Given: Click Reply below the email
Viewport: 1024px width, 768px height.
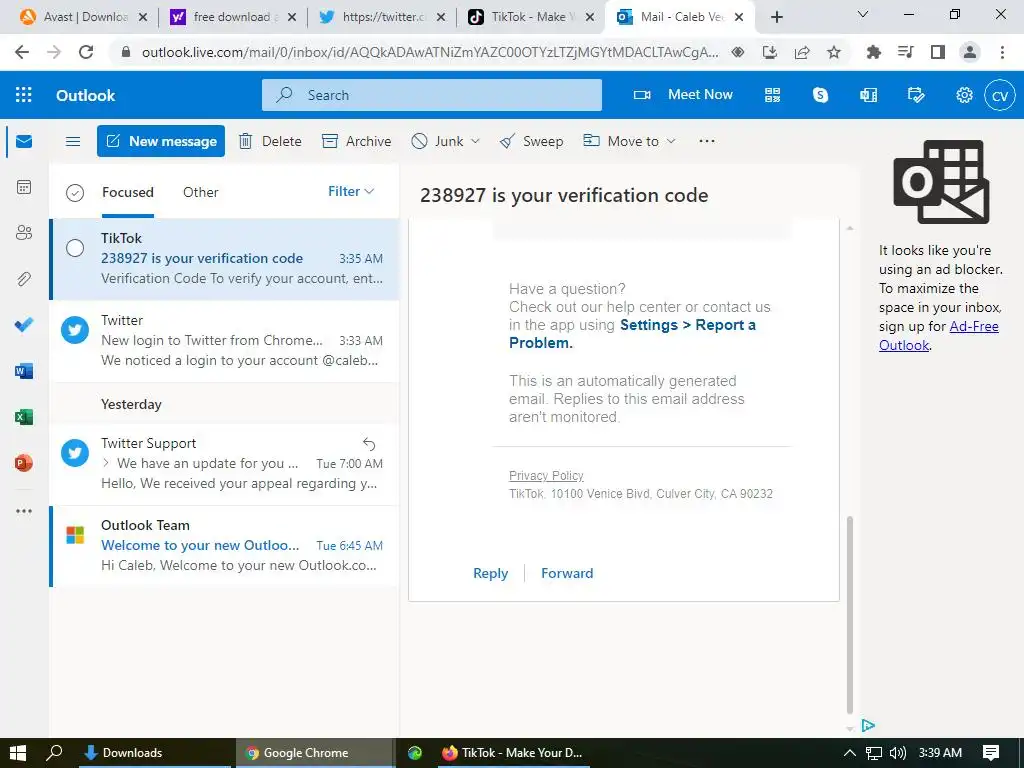Looking at the screenshot, I should click(x=490, y=573).
